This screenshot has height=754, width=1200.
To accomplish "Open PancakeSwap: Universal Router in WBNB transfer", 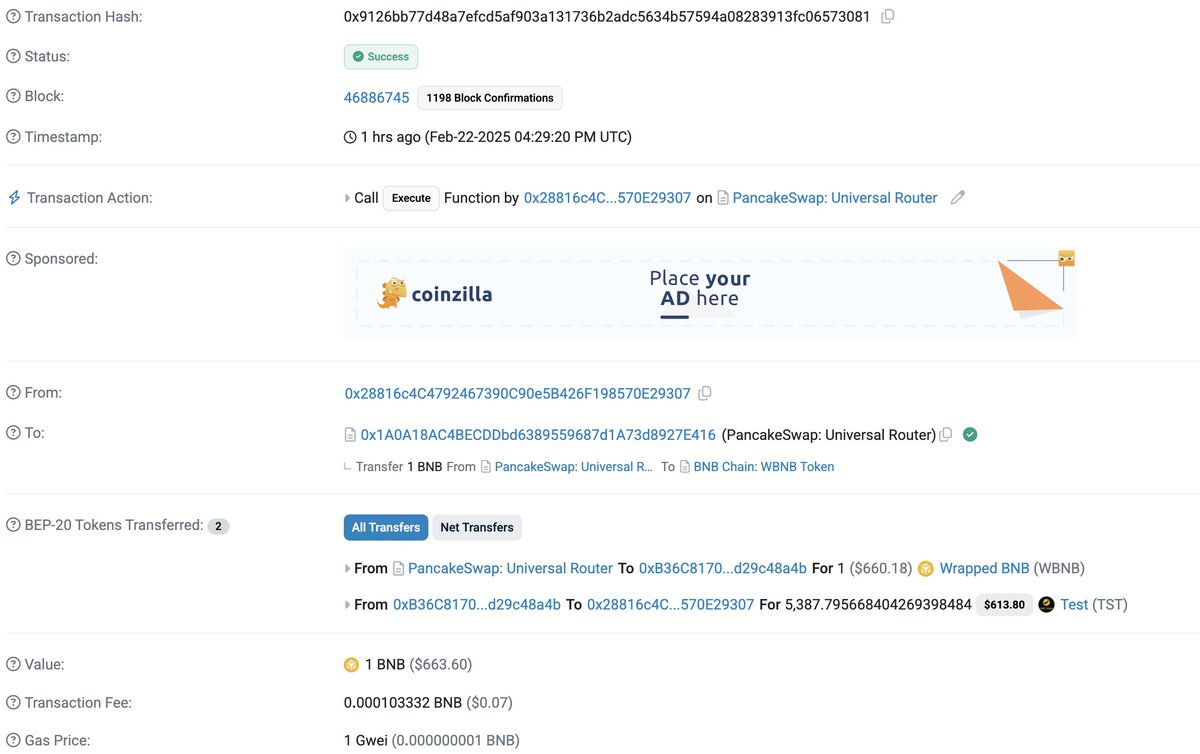I will 510,568.
